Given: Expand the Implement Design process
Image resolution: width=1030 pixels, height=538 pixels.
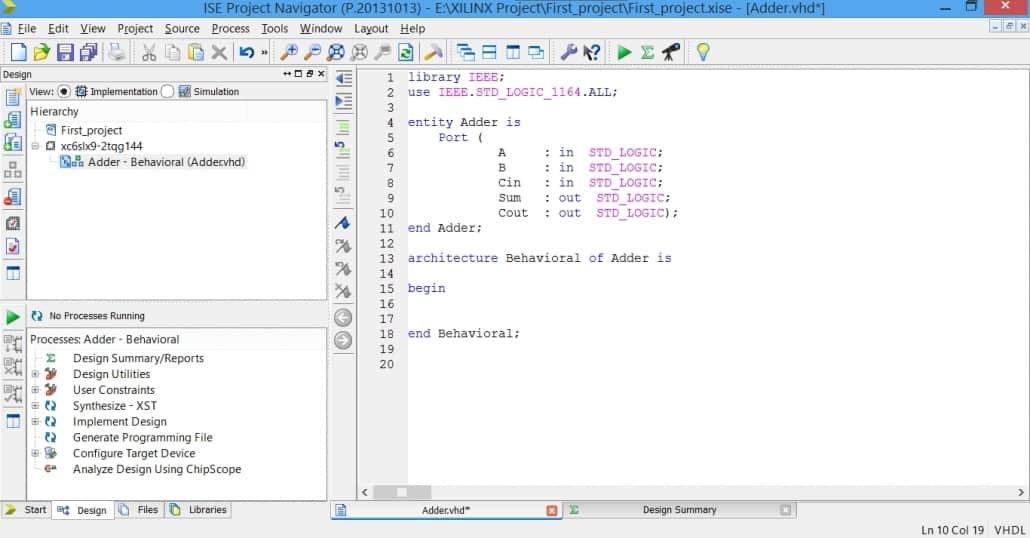Looking at the screenshot, I should pos(35,422).
